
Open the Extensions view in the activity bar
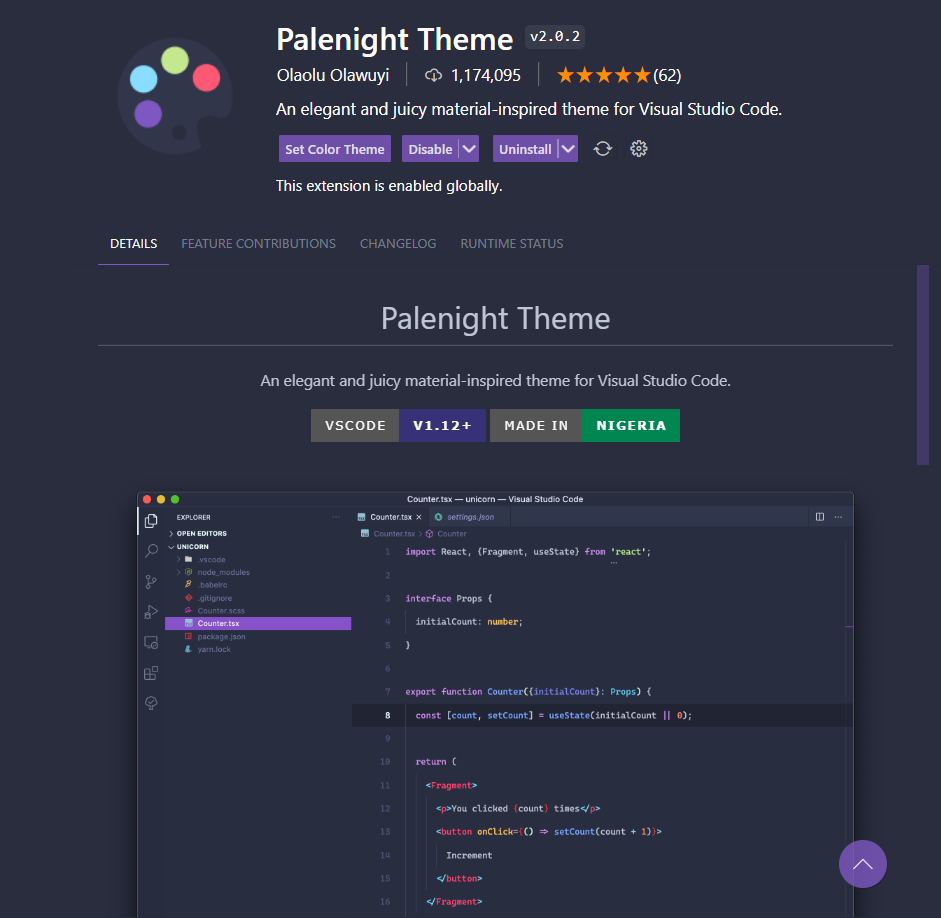click(150, 672)
